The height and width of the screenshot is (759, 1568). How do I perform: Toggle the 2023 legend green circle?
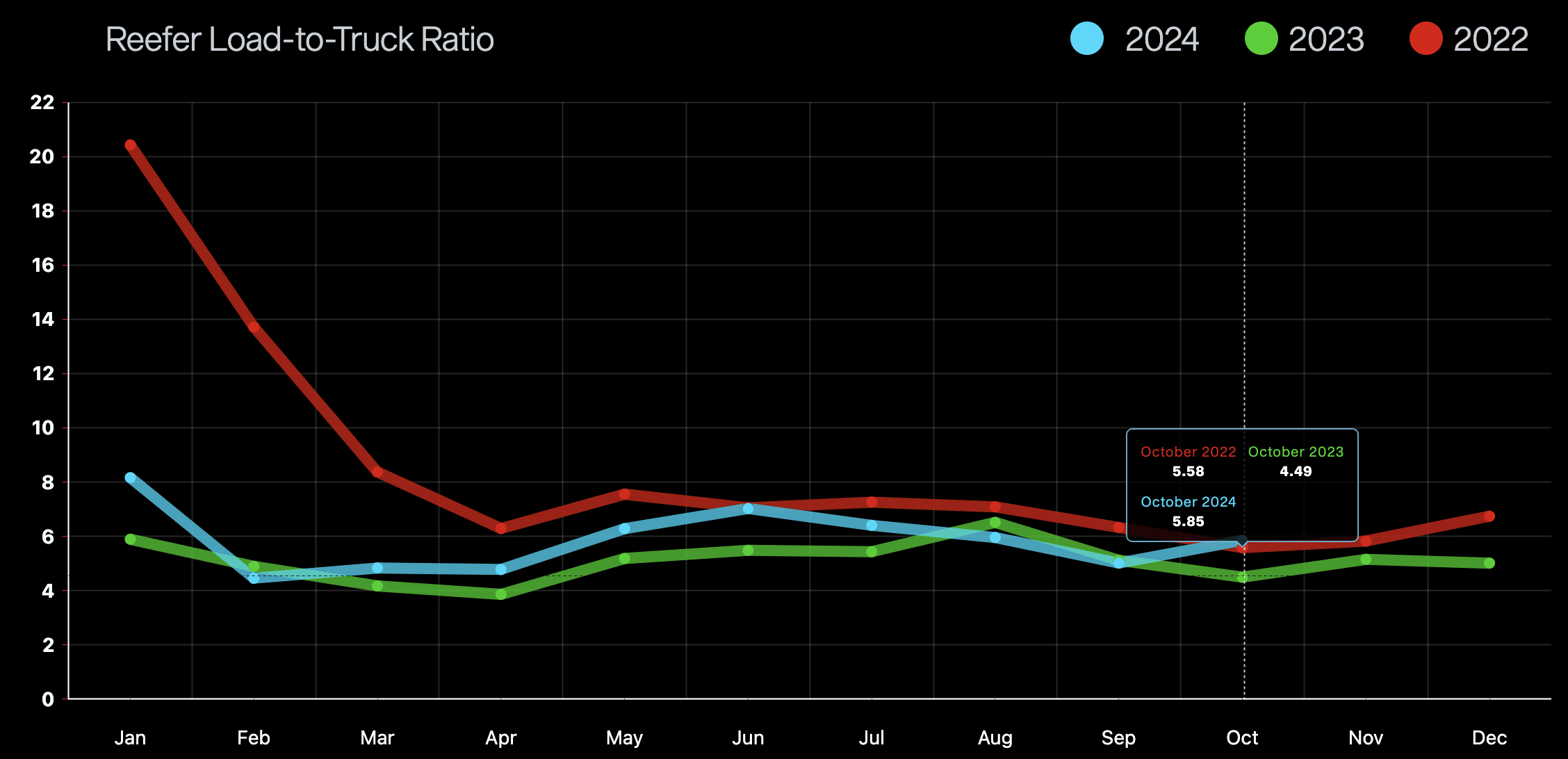(1261, 39)
